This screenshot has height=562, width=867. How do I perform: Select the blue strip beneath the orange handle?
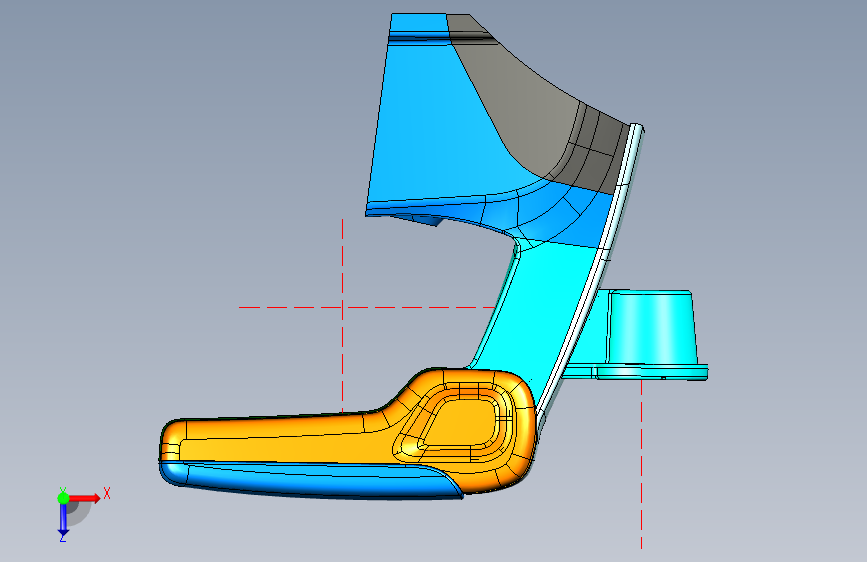310,481
